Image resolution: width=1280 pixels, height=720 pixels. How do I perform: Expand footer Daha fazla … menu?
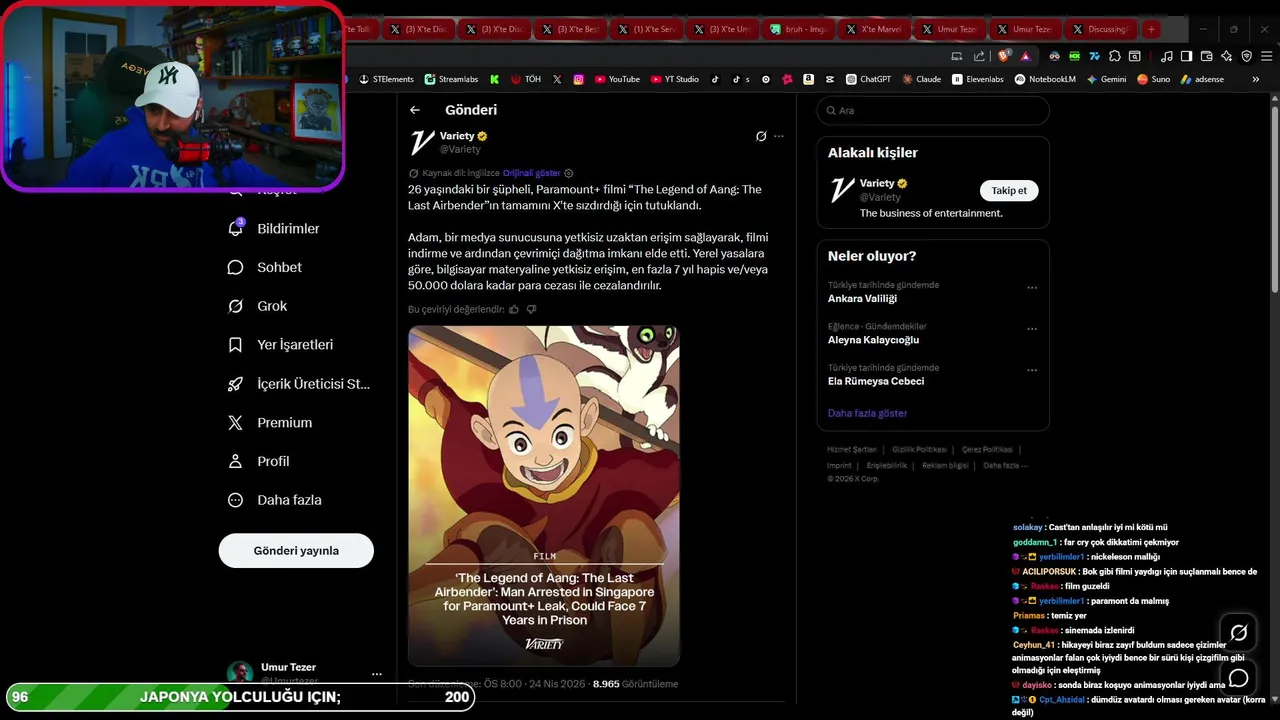tap(1005, 465)
